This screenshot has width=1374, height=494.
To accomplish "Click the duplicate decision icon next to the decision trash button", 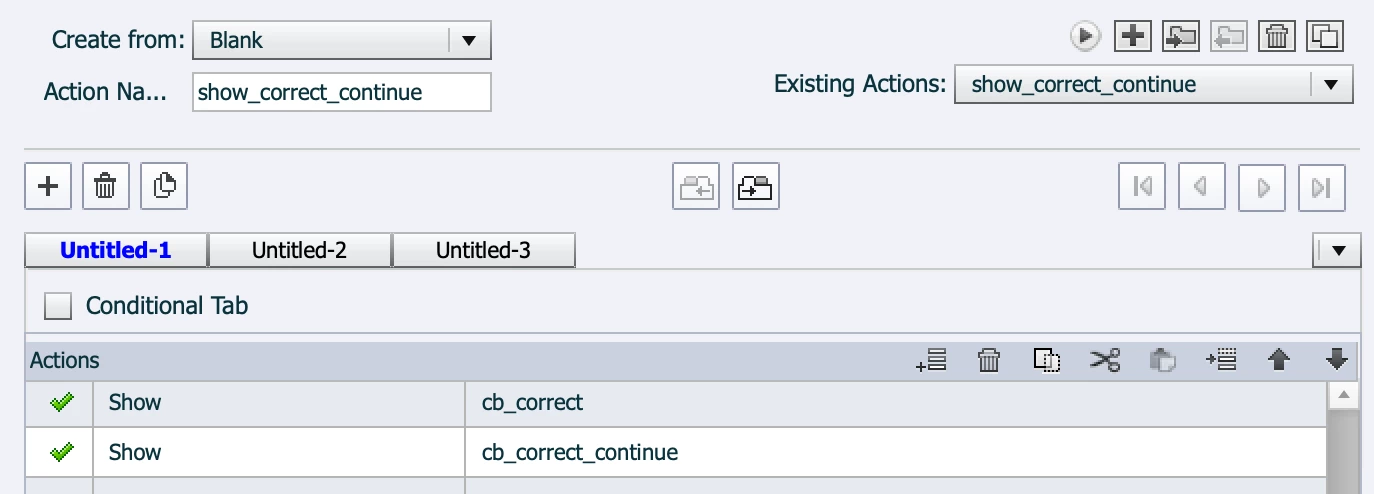I will (165, 186).
